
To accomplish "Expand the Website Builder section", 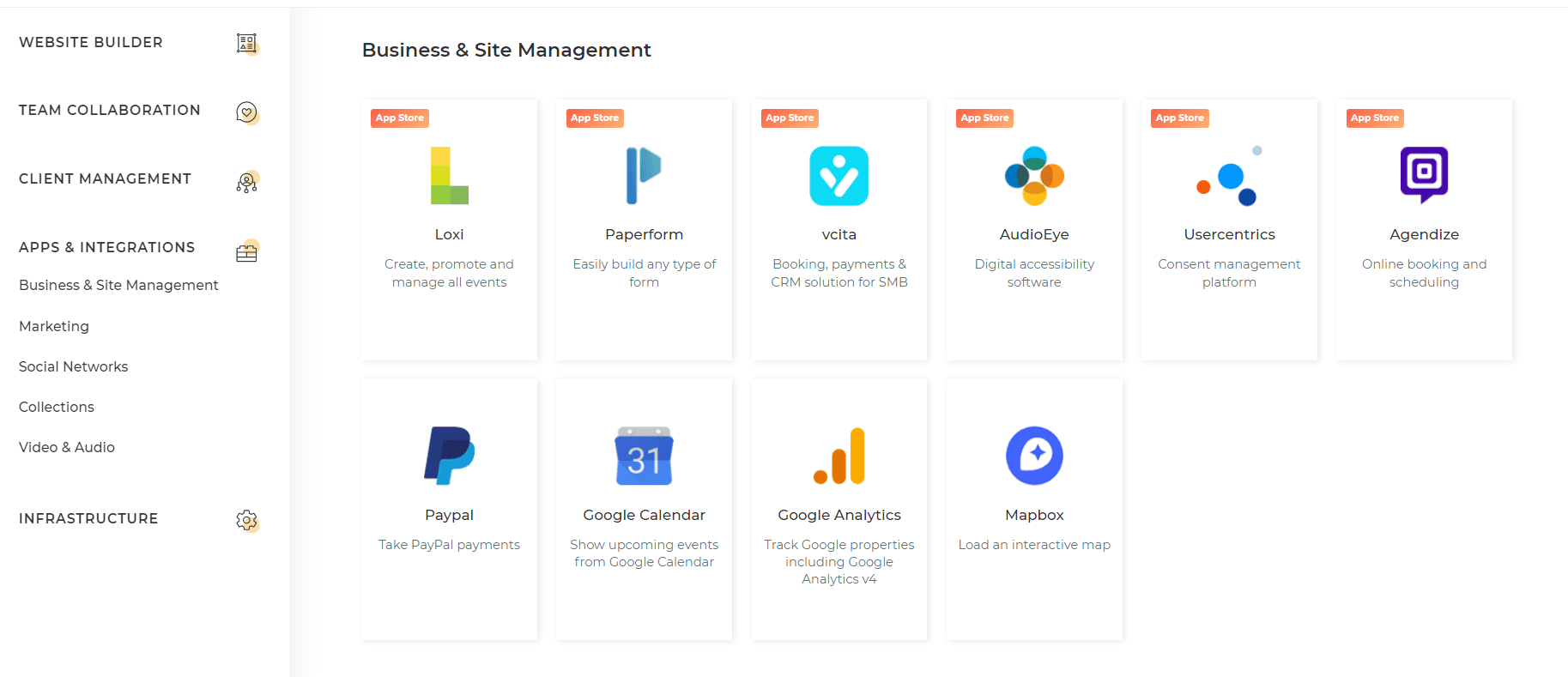I will tap(91, 42).
